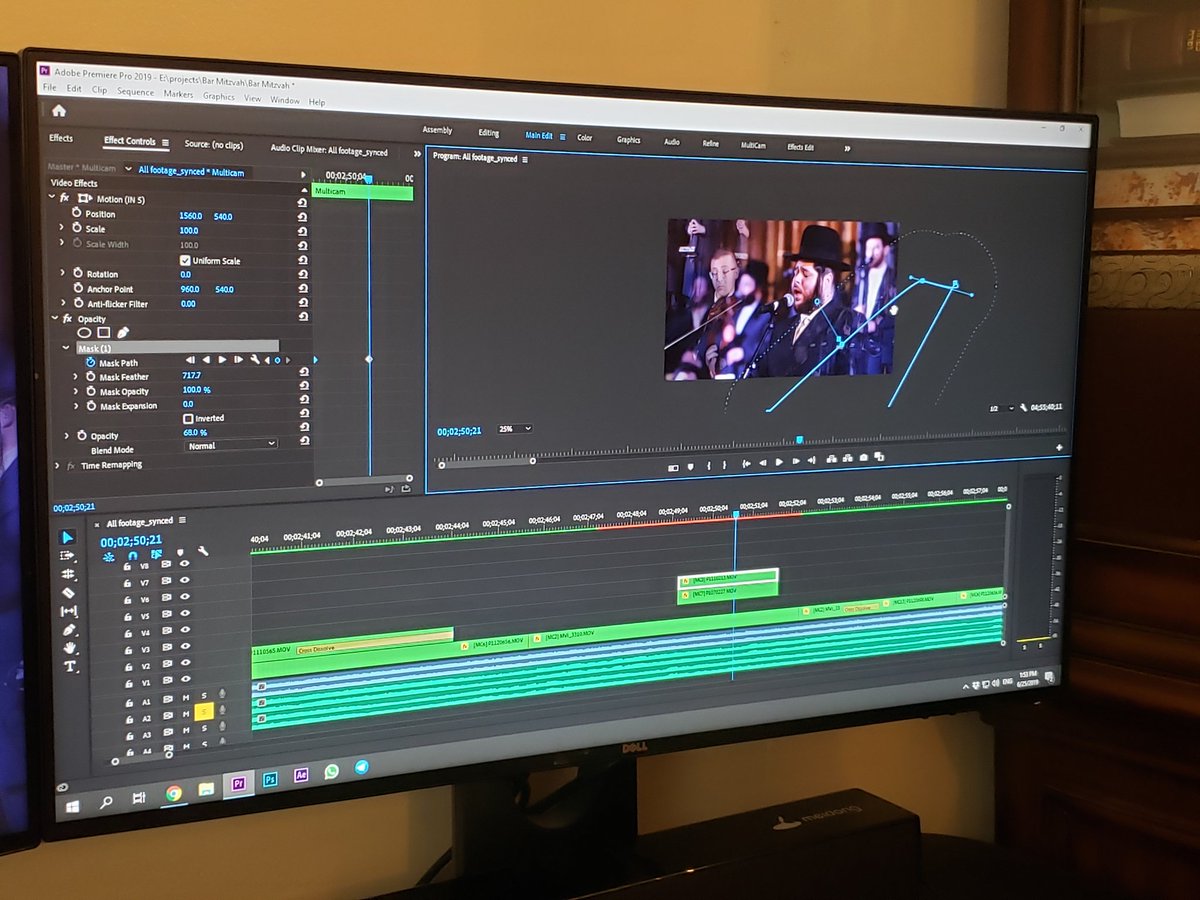The image size is (1200, 900).
Task: Click the Opacity value 68.0 %
Action: point(194,432)
